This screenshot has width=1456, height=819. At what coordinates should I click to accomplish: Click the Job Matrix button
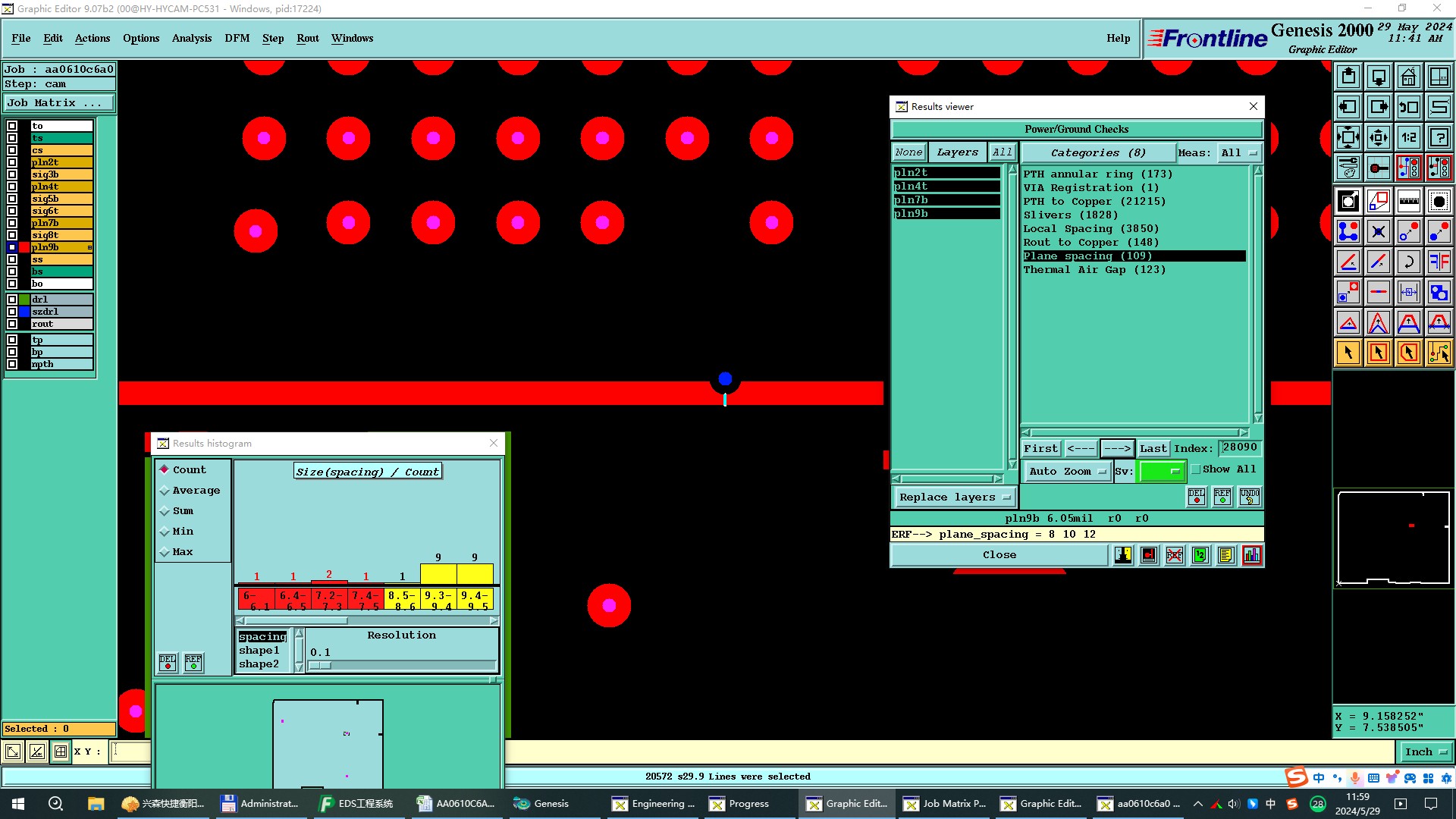(59, 103)
